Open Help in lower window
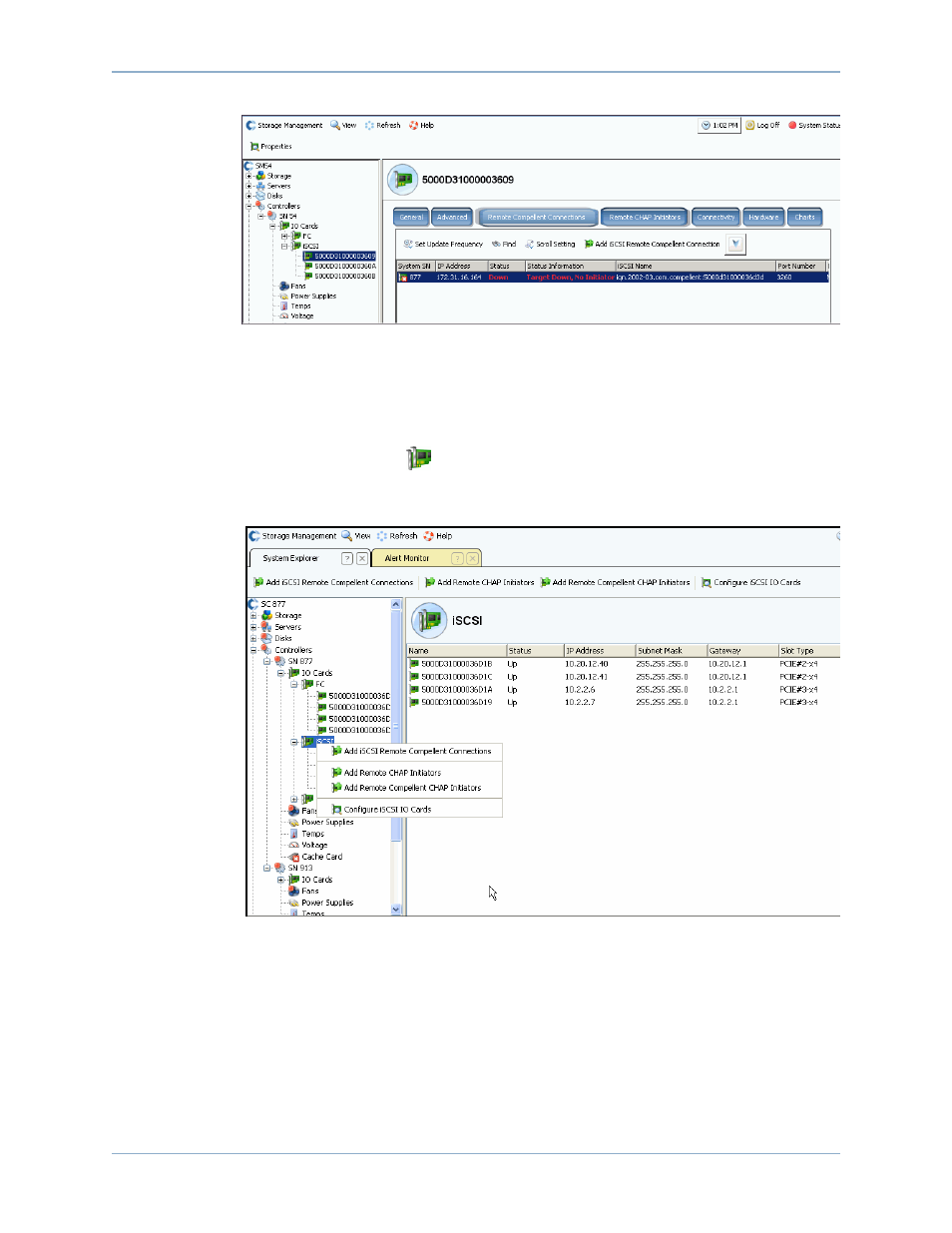Viewport: 952px width, 1233px height. pos(438,536)
